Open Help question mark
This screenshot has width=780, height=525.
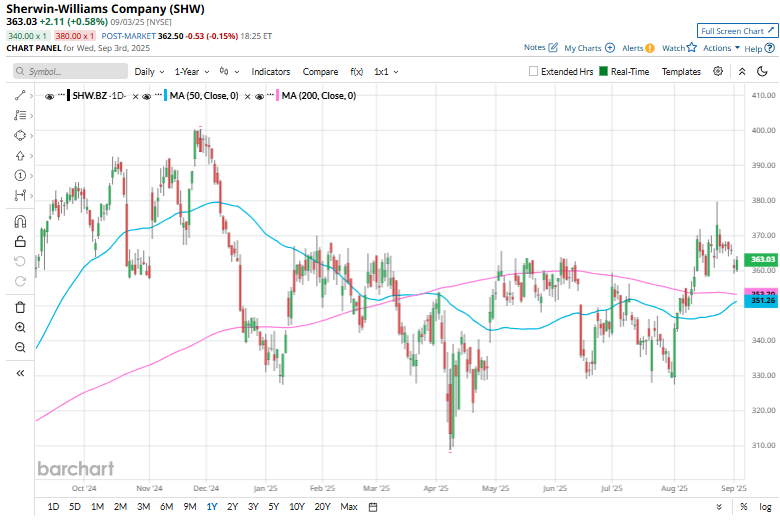770,48
